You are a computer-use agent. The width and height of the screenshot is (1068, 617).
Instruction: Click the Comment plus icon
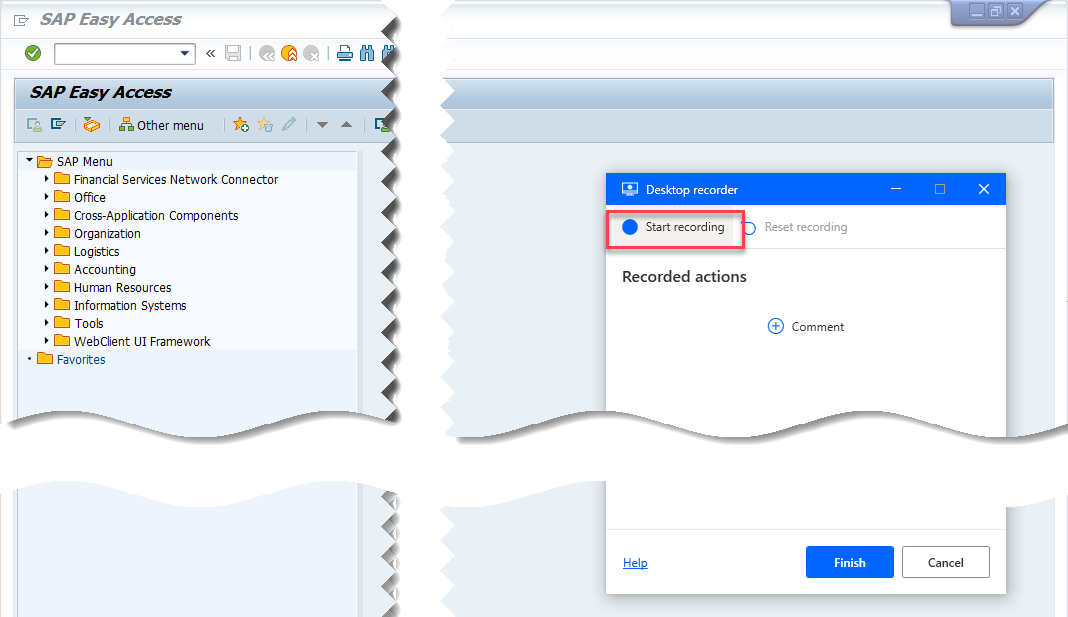[x=775, y=326]
